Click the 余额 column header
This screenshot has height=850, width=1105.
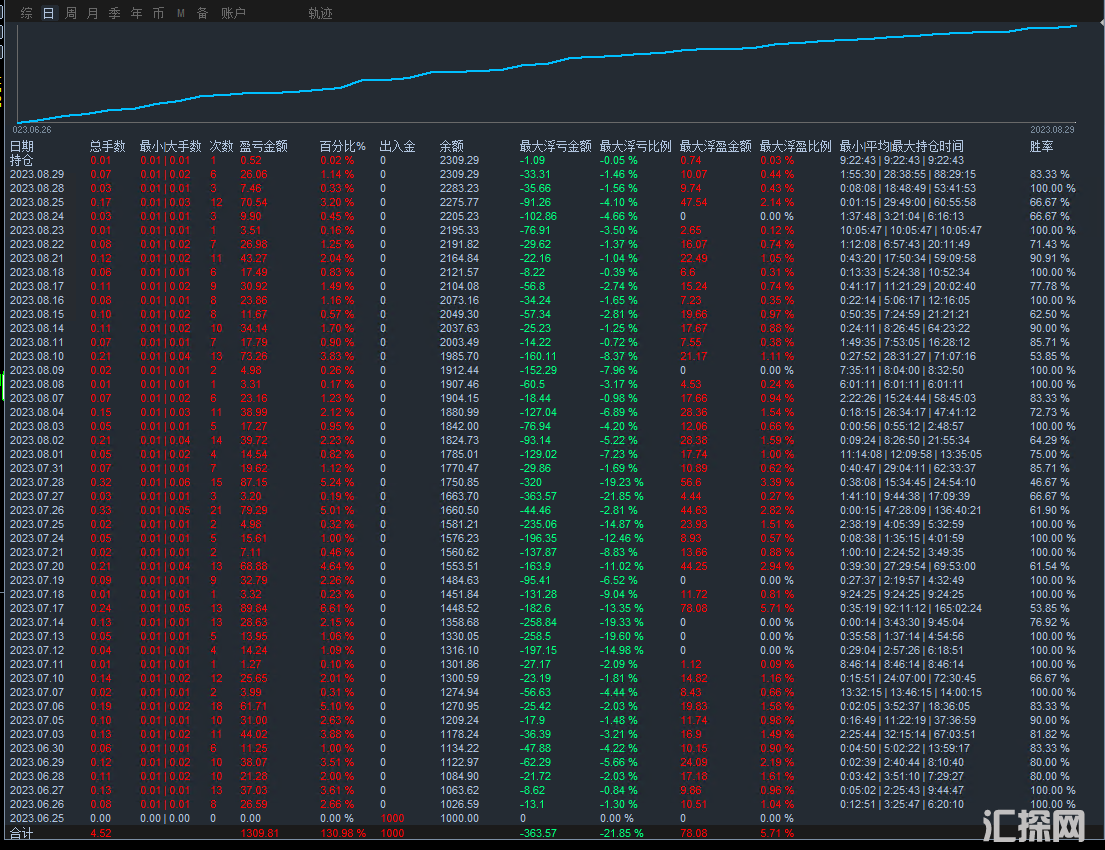click(x=451, y=146)
